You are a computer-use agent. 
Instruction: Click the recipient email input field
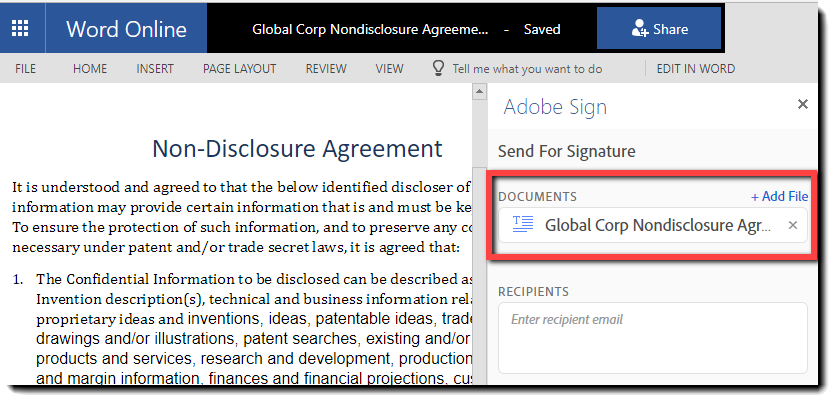(x=653, y=338)
